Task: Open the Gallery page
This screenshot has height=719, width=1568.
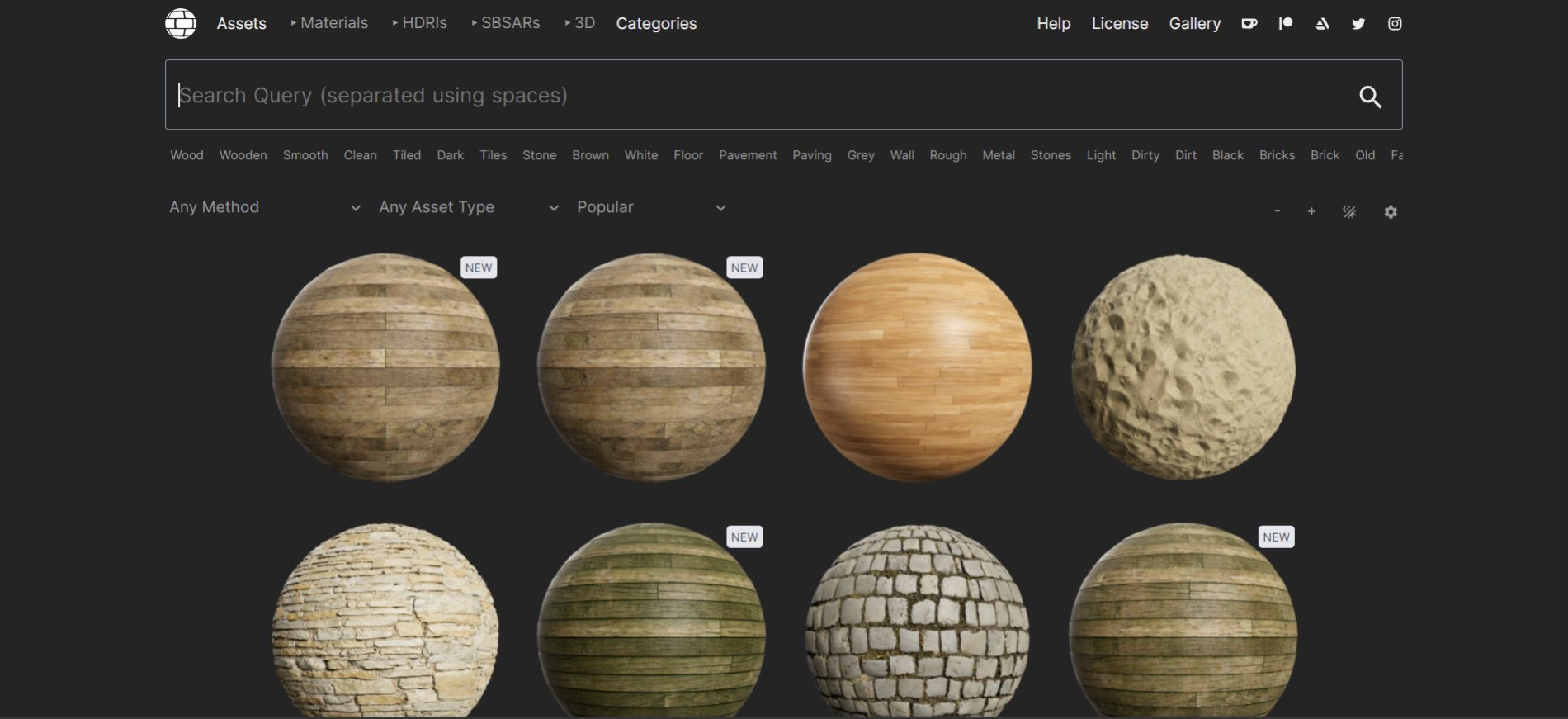Action: pyautogui.click(x=1195, y=23)
